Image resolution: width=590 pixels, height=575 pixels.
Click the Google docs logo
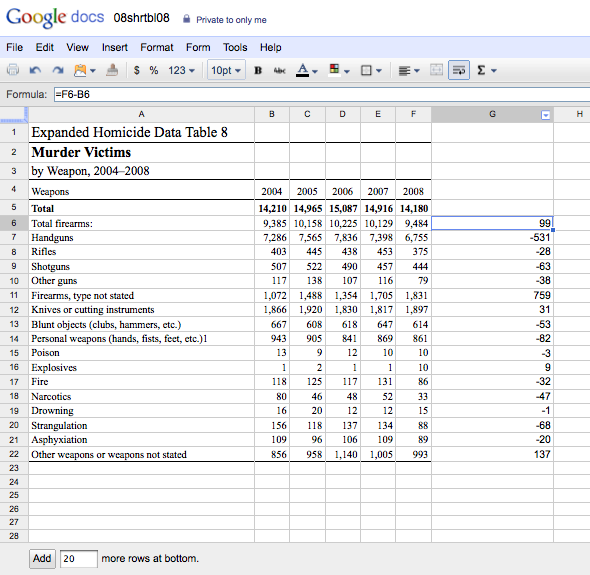[x=55, y=18]
